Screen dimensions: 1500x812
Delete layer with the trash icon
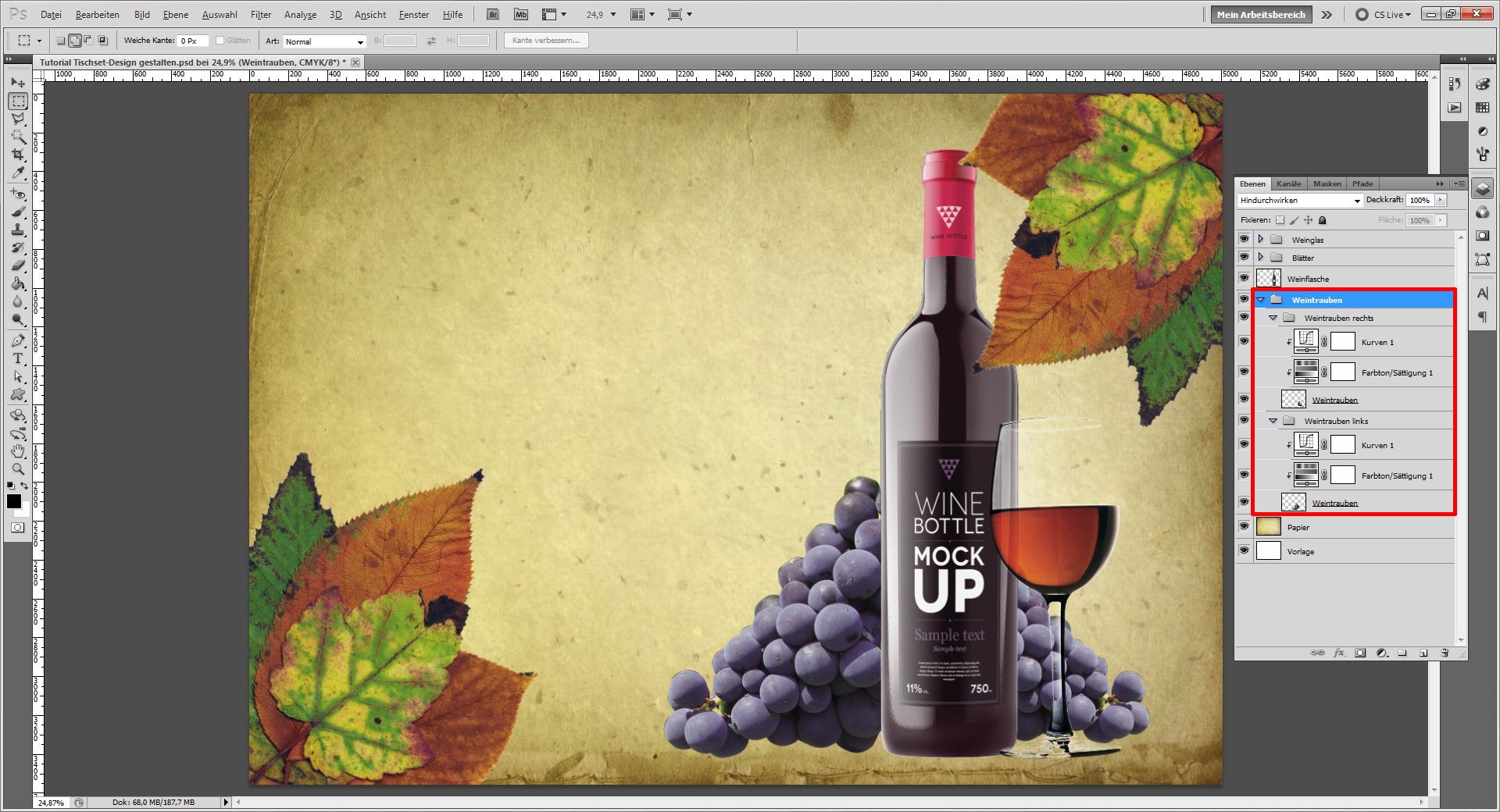click(1445, 653)
